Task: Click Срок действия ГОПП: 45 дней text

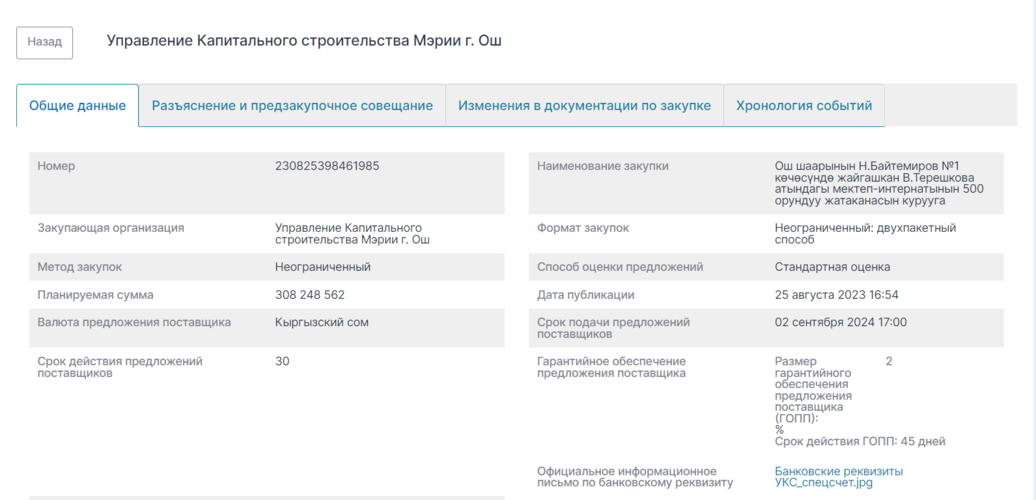Action: pyautogui.click(x=860, y=441)
